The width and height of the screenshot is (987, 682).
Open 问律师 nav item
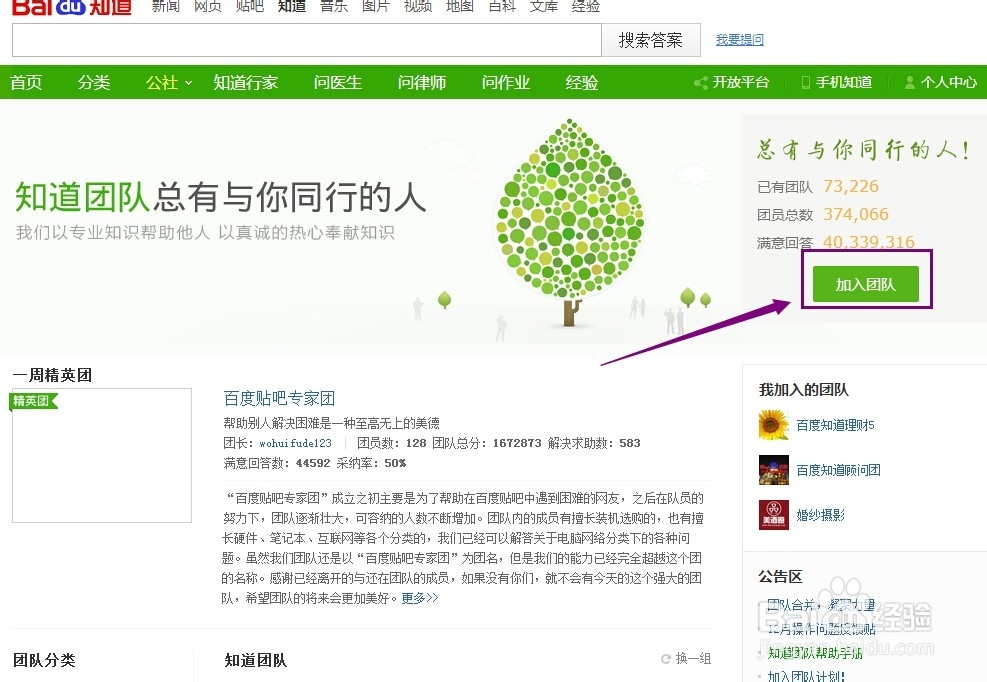(x=422, y=82)
